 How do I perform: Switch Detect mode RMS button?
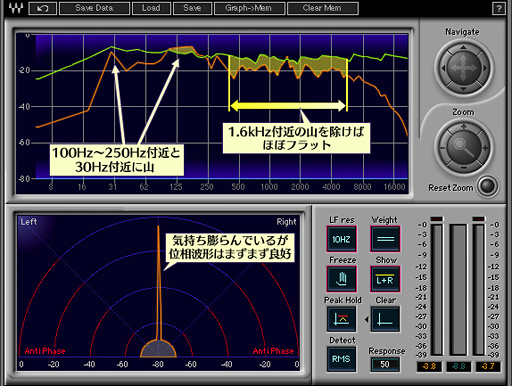pos(341,359)
